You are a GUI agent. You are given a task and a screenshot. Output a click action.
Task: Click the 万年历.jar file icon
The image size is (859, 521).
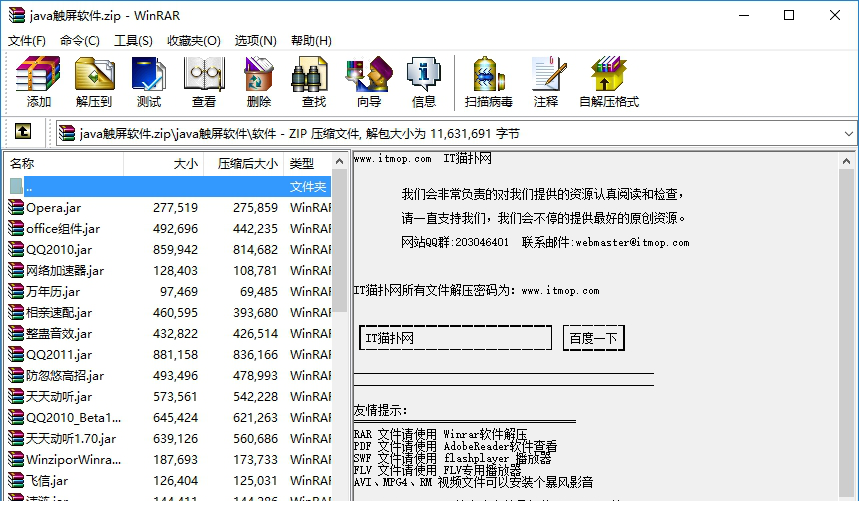click(16, 291)
